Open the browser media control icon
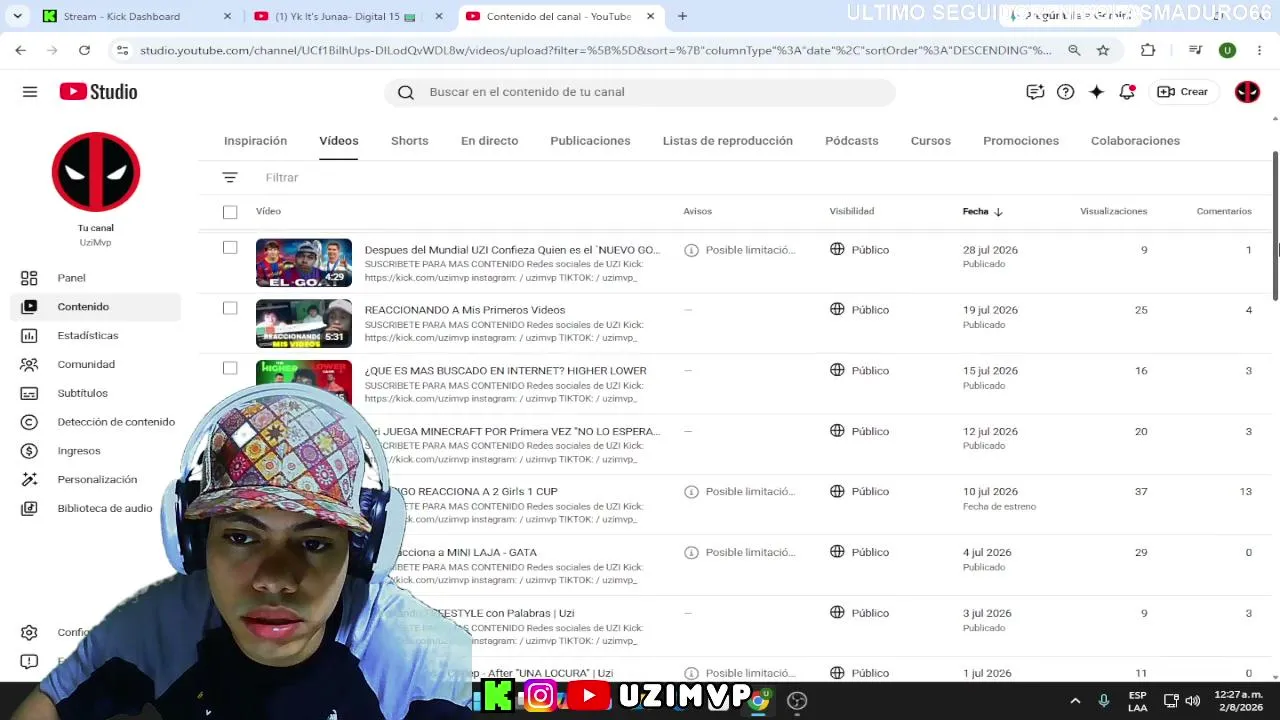 pos(1195,50)
